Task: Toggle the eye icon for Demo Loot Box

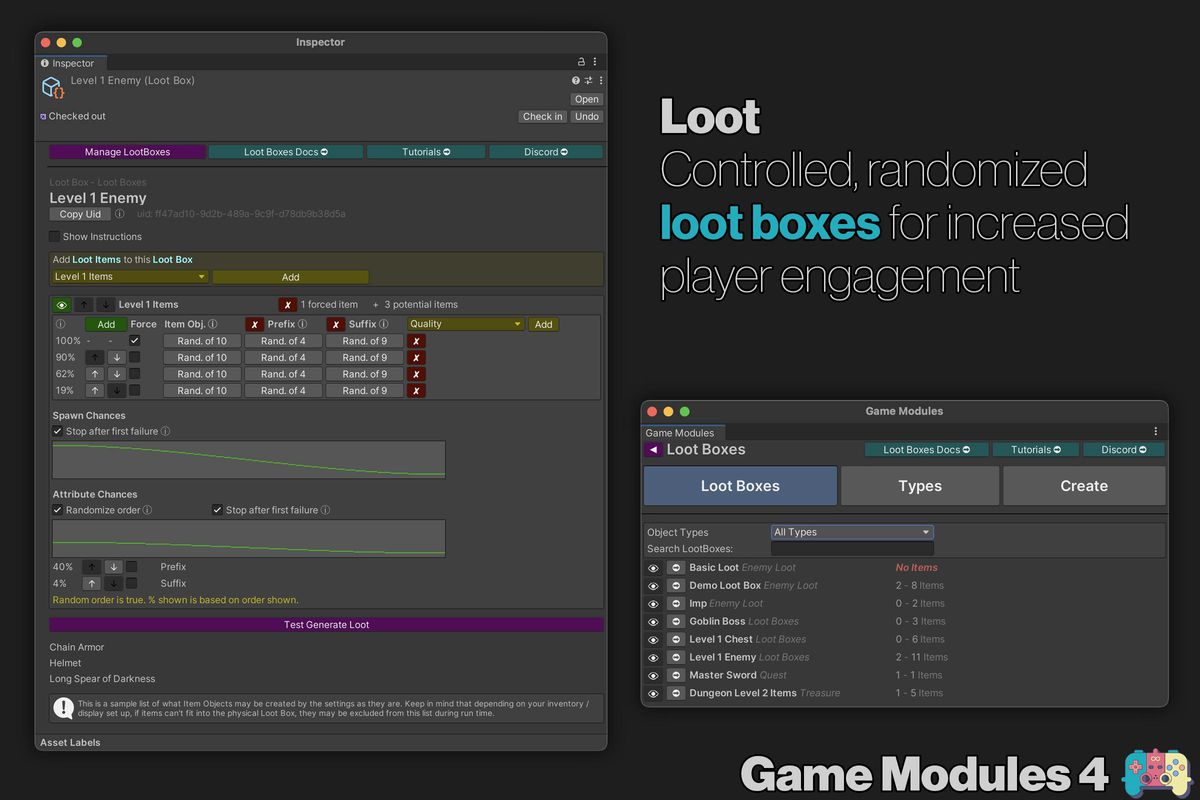Action: point(654,586)
